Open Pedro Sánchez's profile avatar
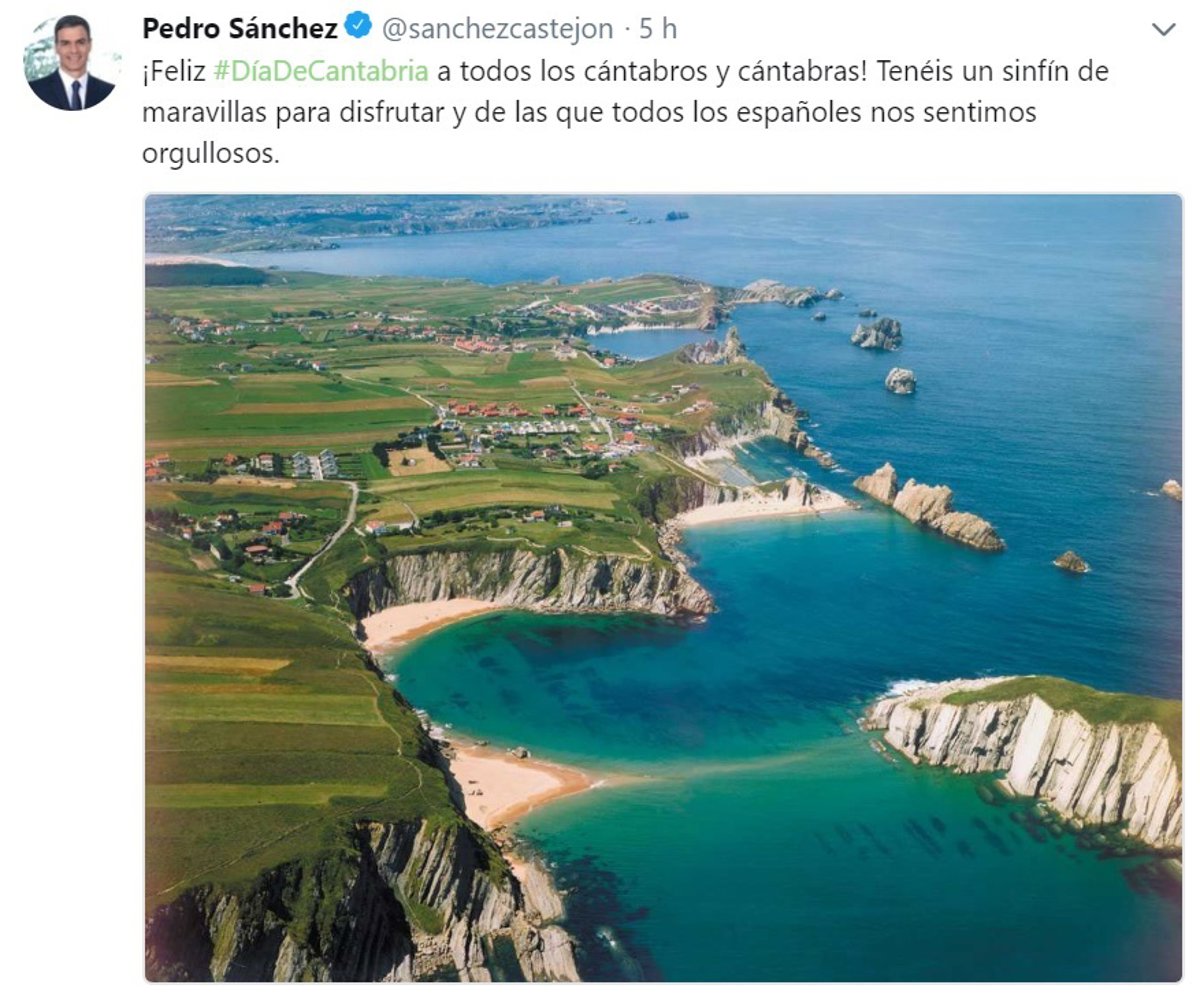The image size is (1200, 996). tap(71, 64)
